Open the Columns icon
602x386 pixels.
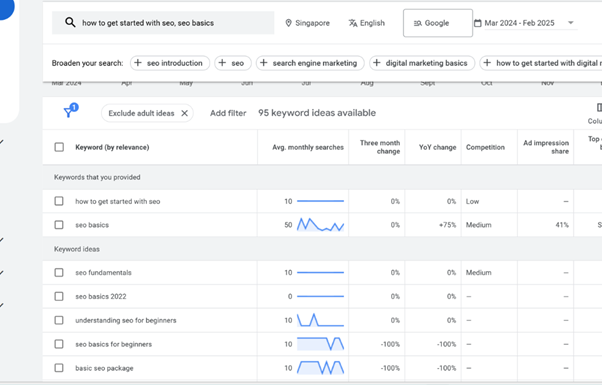click(599, 108)
